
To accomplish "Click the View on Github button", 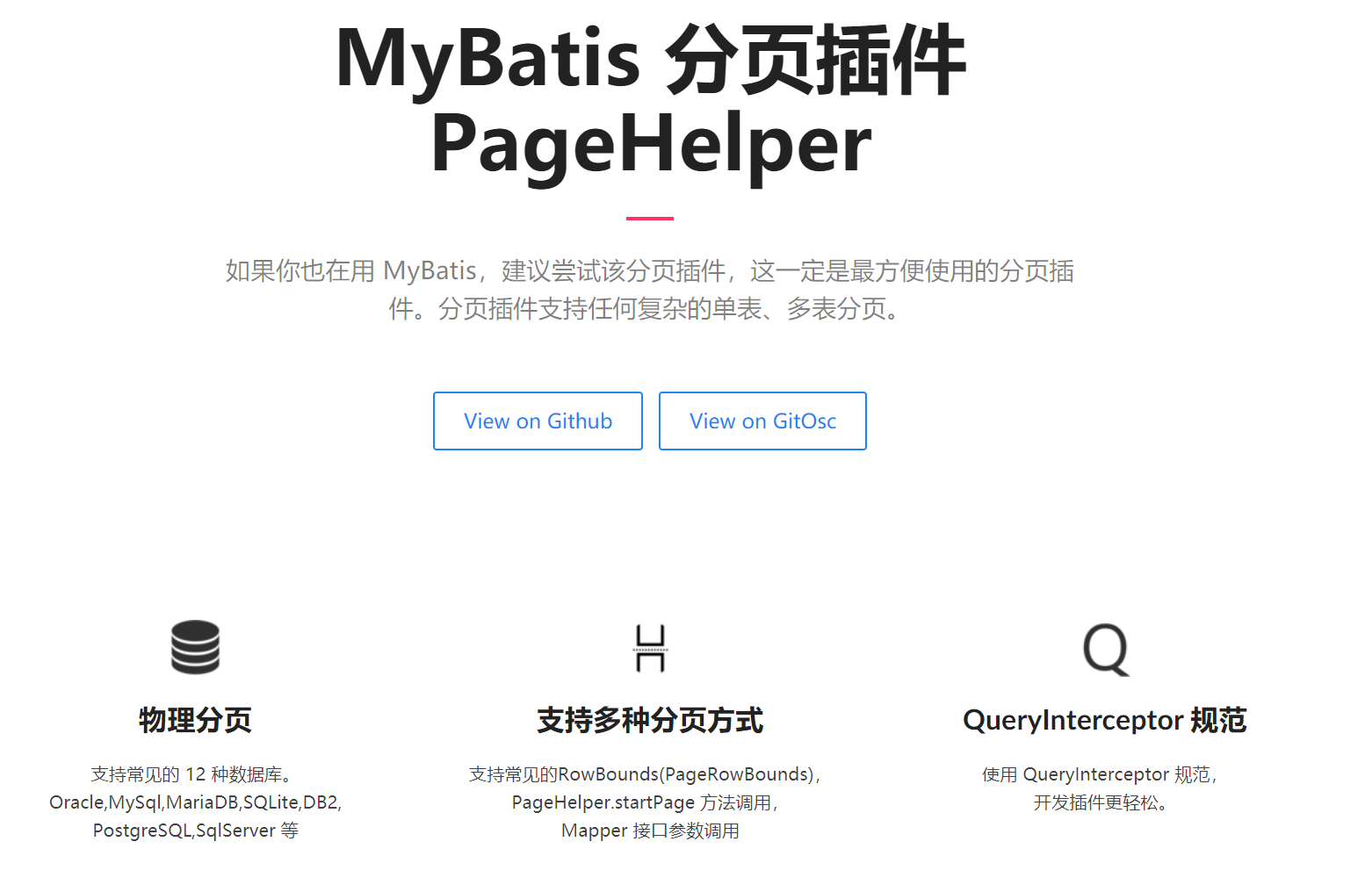I will click(x=538, y=421).
